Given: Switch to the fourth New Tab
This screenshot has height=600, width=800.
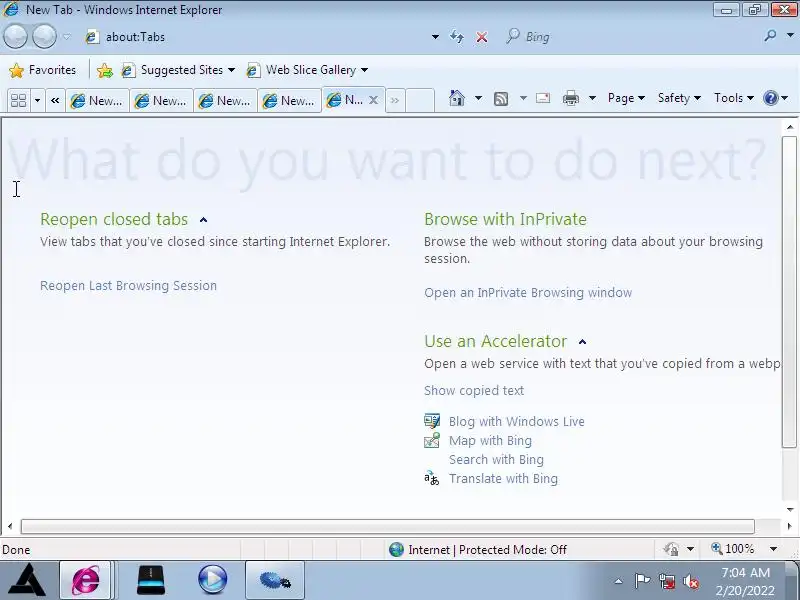Looking at the screenshot, I should coord(289,101).
